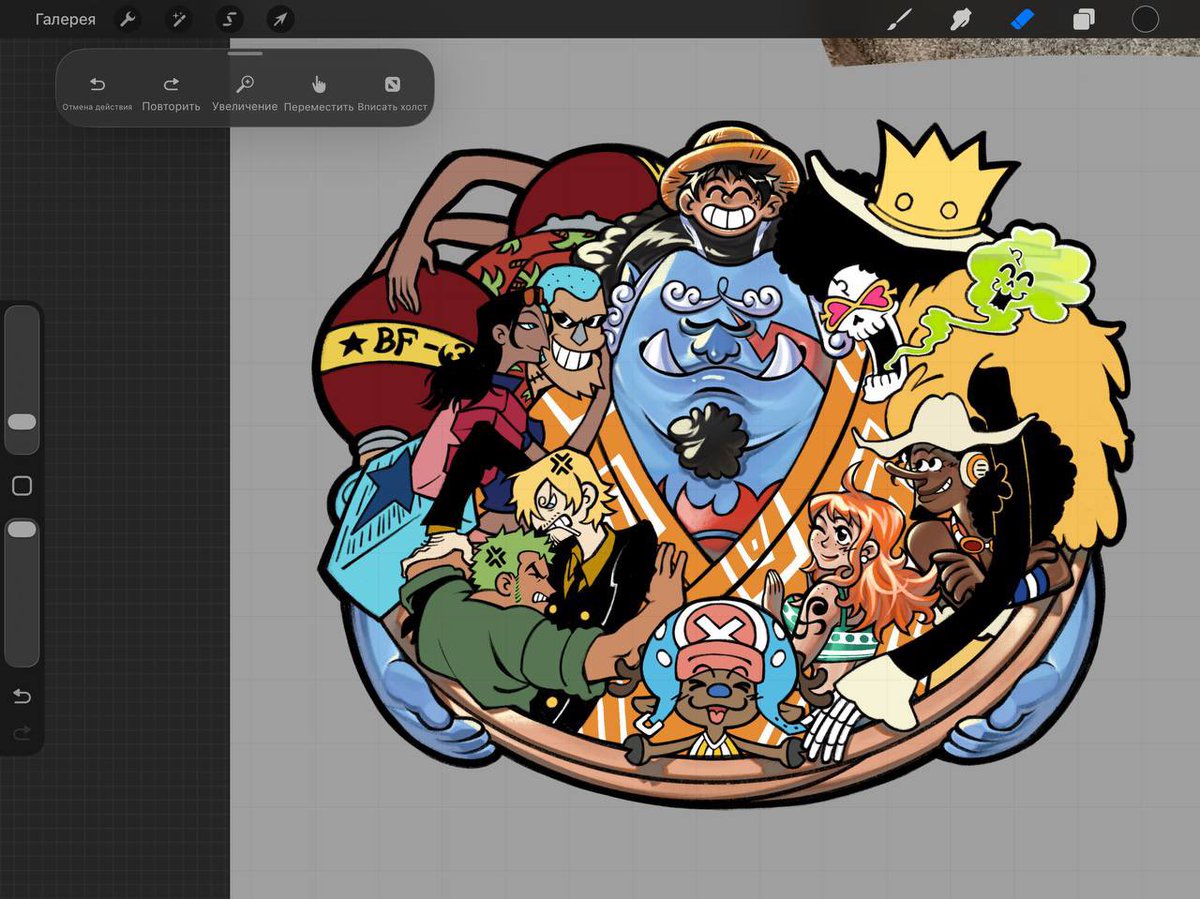Choose Move (Переместить) in QuickMenu

pos(319,93)
